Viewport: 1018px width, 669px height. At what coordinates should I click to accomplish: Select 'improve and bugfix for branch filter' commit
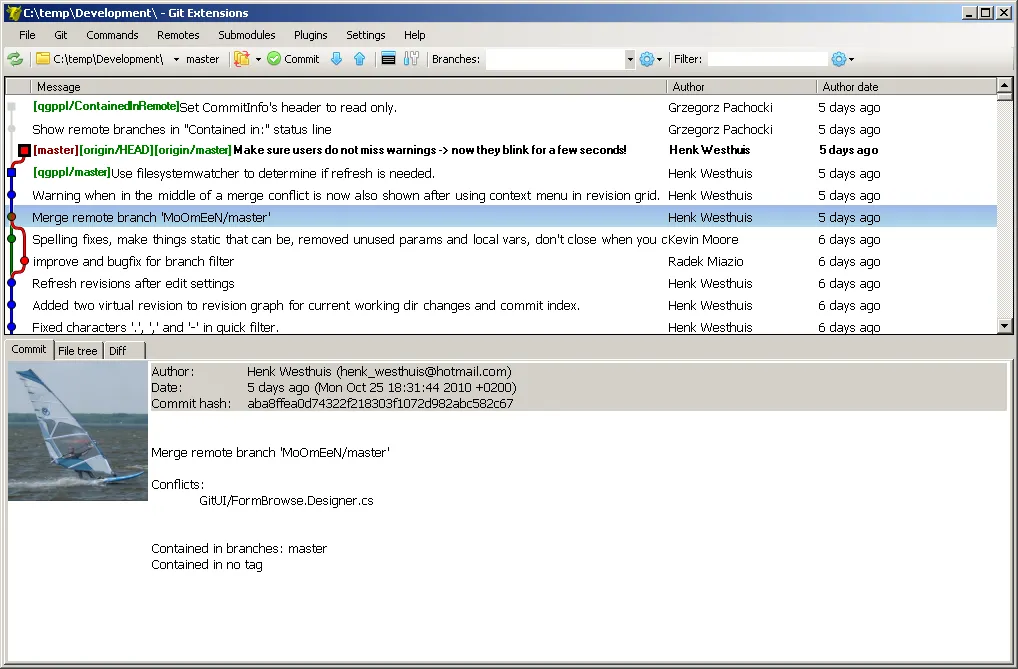tap(501, 262)
